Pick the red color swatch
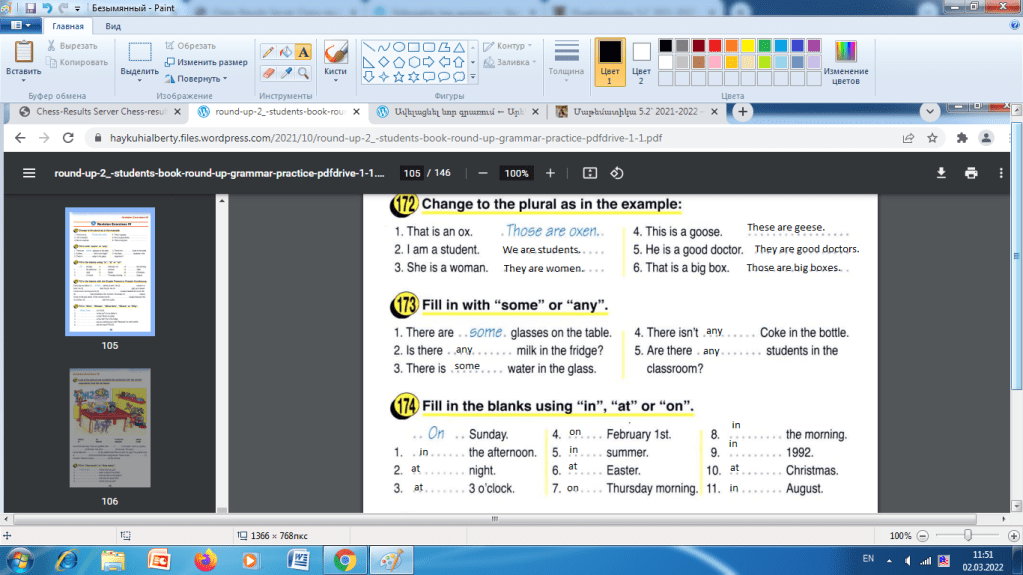1023x575 pixels. pyautogui.click(x=715, y=45)
